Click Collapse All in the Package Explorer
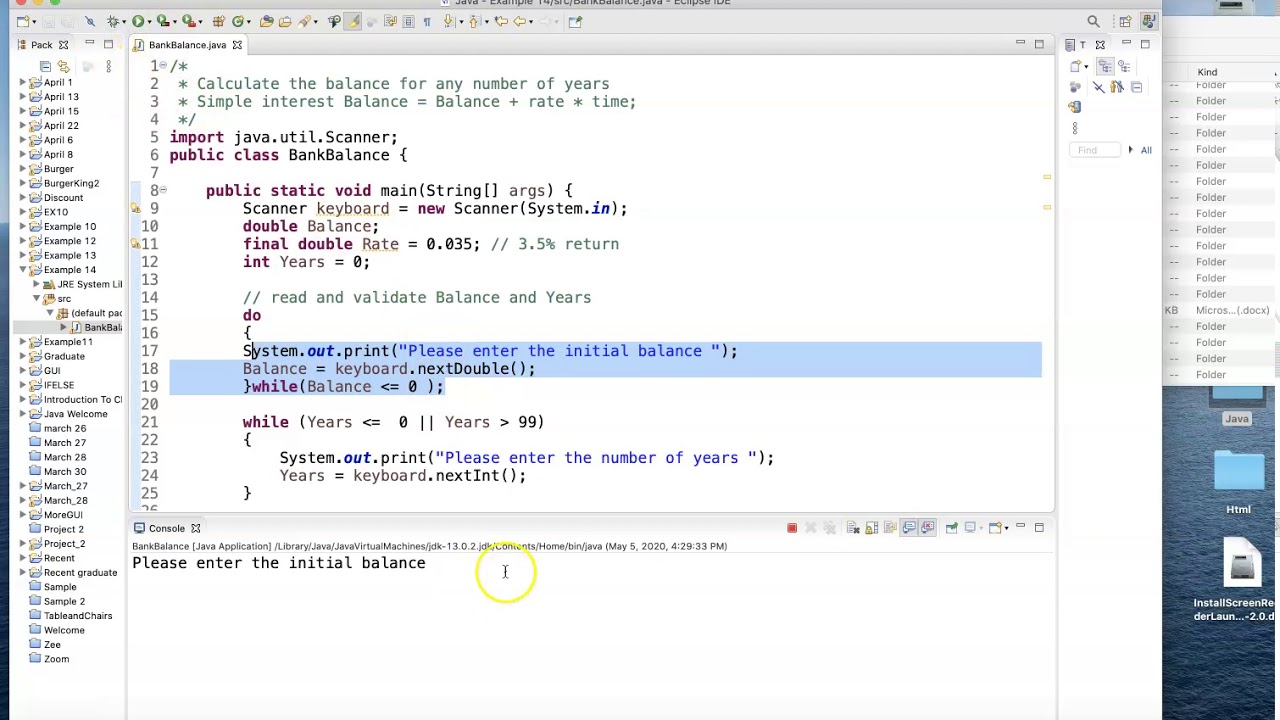Viewport: 1280px width, 720px height. click(x=45, y=66)
